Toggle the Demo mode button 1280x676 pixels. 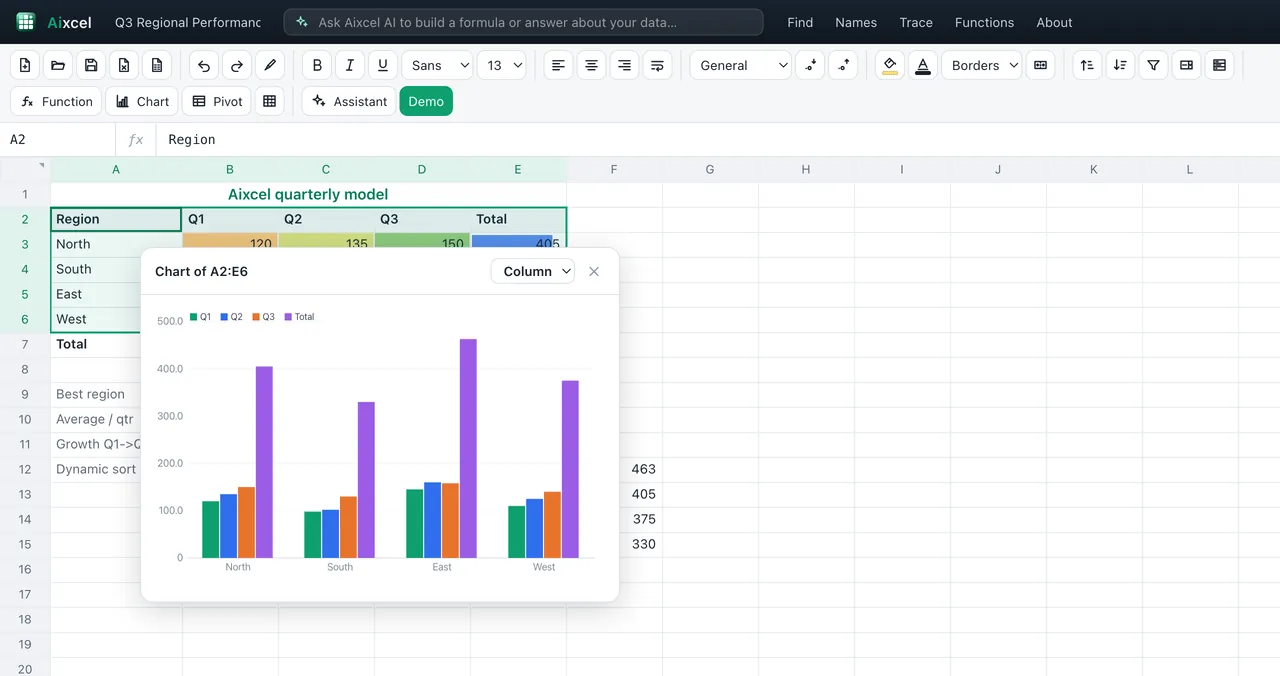(x=426, y=101)
